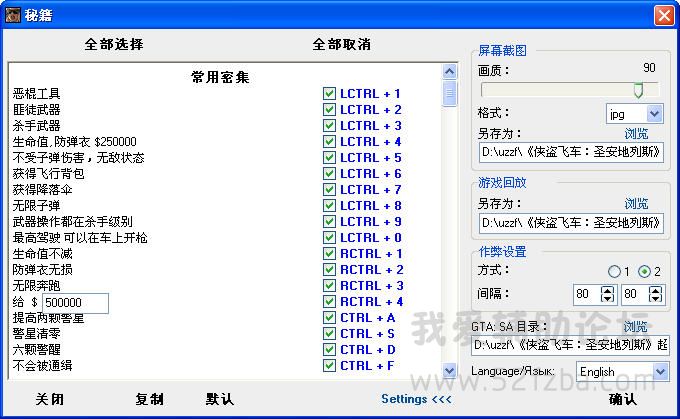Click the 无限子弹 cheat row

[x=36, y=206]
